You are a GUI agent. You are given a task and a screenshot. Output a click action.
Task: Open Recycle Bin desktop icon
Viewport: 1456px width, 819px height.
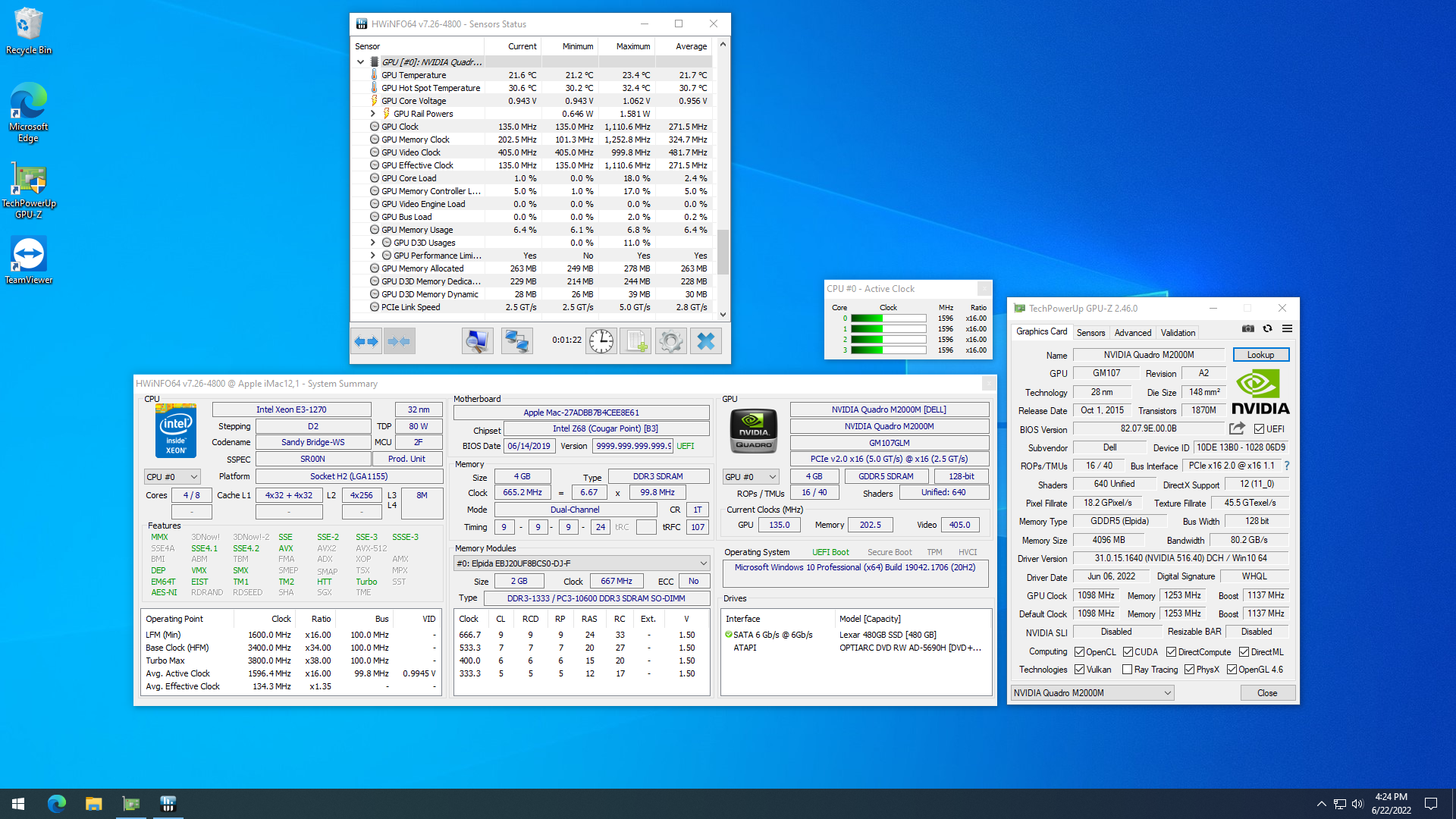pyautogui.click(x=29, y=32)
